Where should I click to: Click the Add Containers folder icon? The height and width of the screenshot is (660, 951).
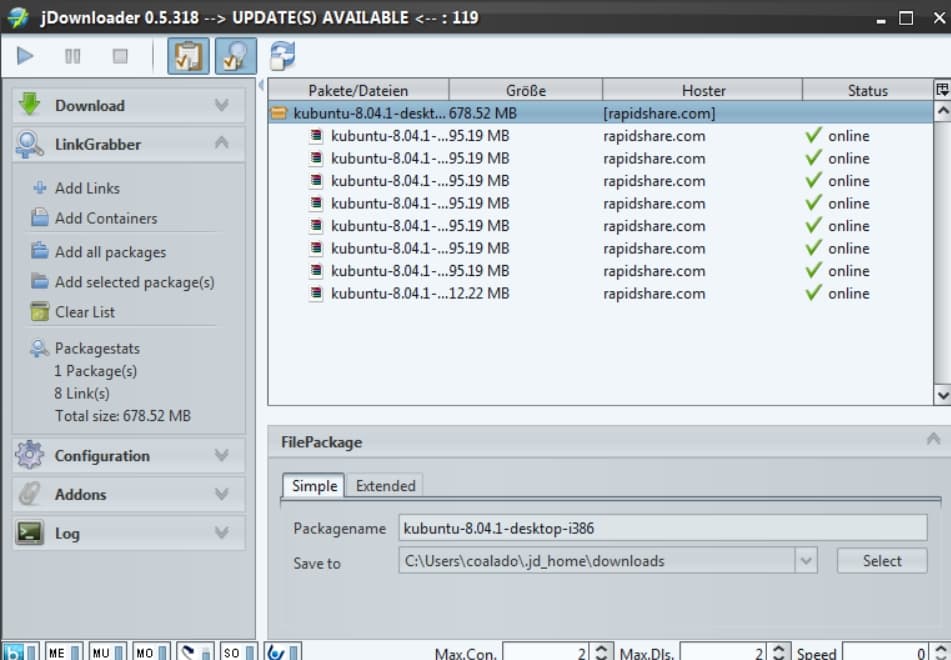click(40, 217)
